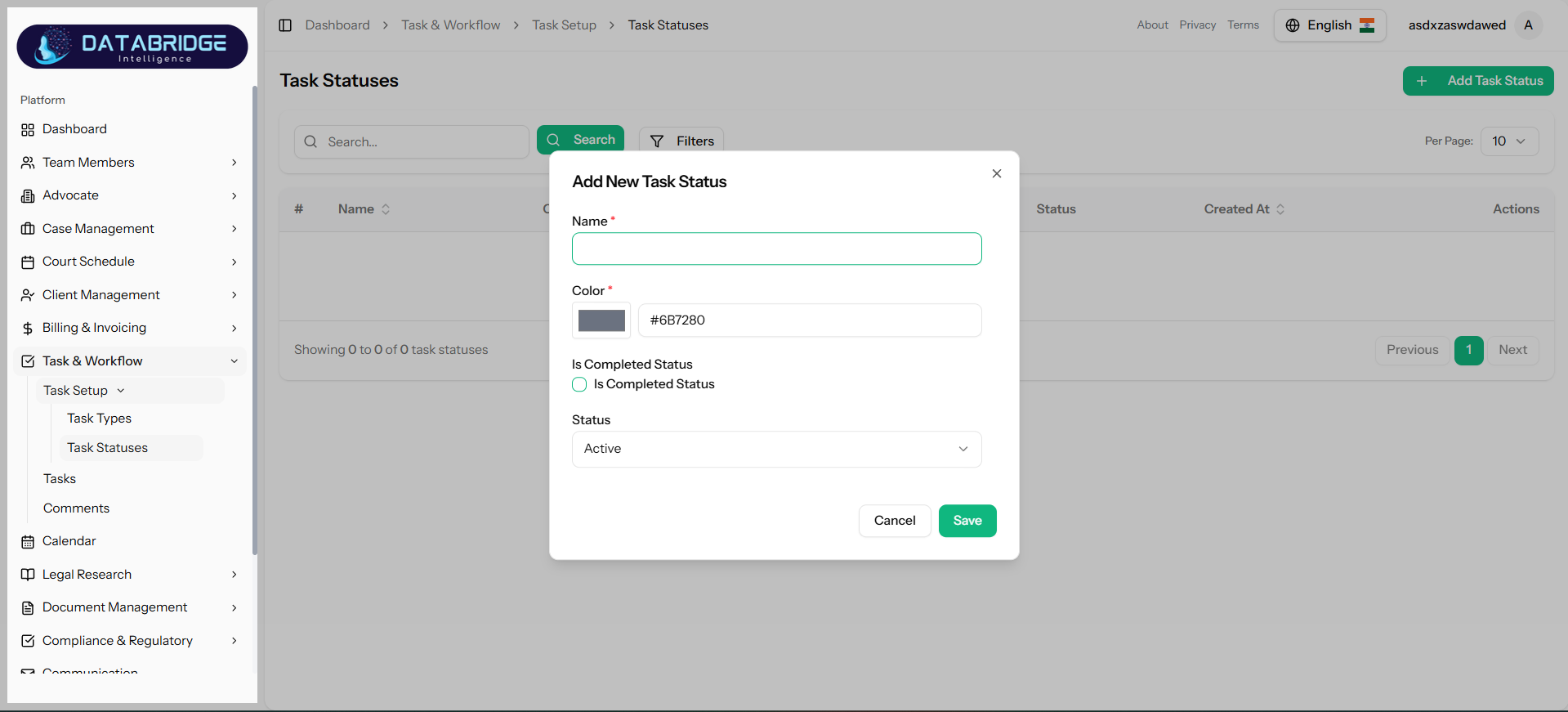
Task: Toggle the sidebar panel icon
Action: (x=285, y=25)
